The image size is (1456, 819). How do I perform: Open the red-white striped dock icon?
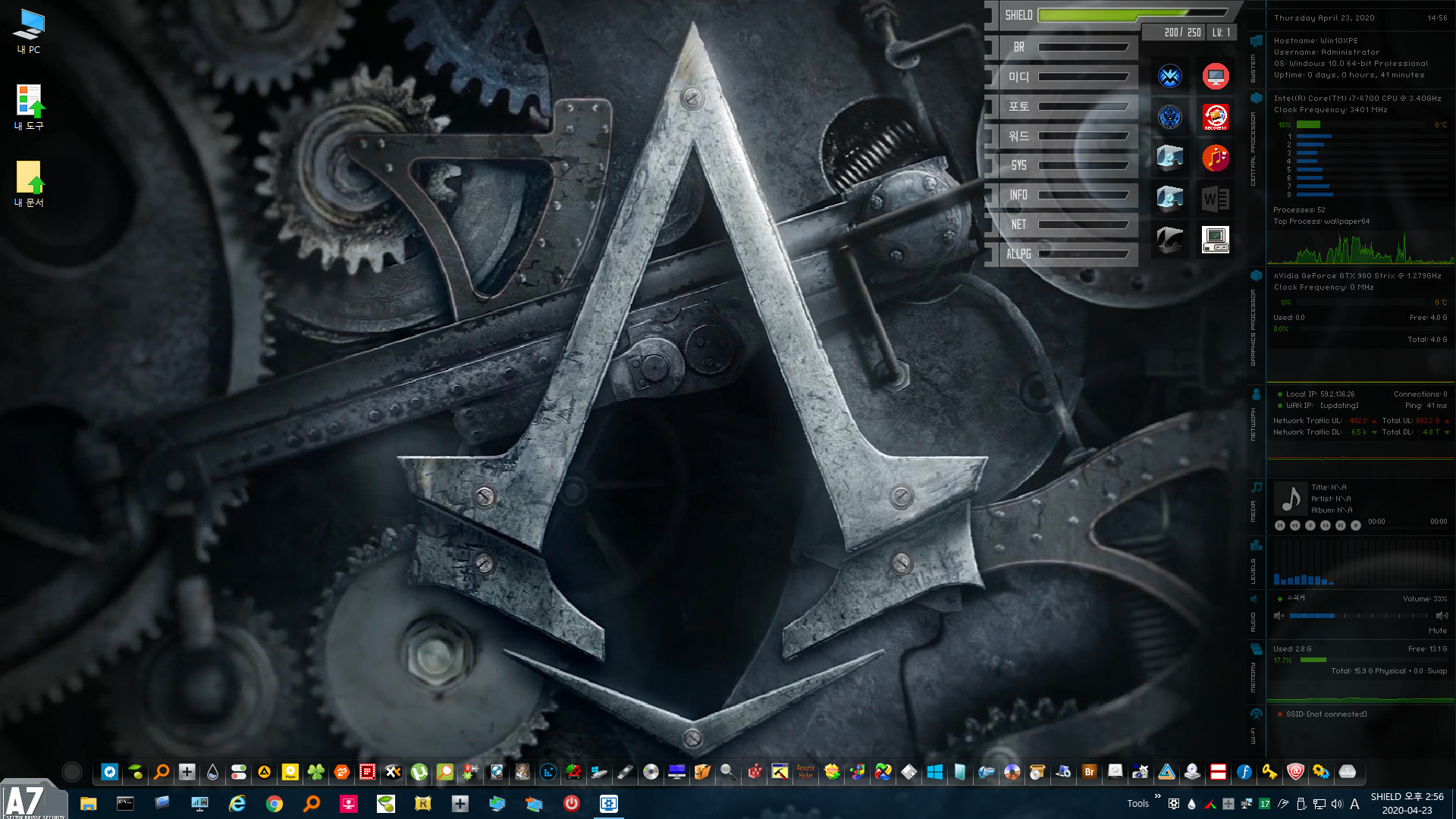point(1218,772)
